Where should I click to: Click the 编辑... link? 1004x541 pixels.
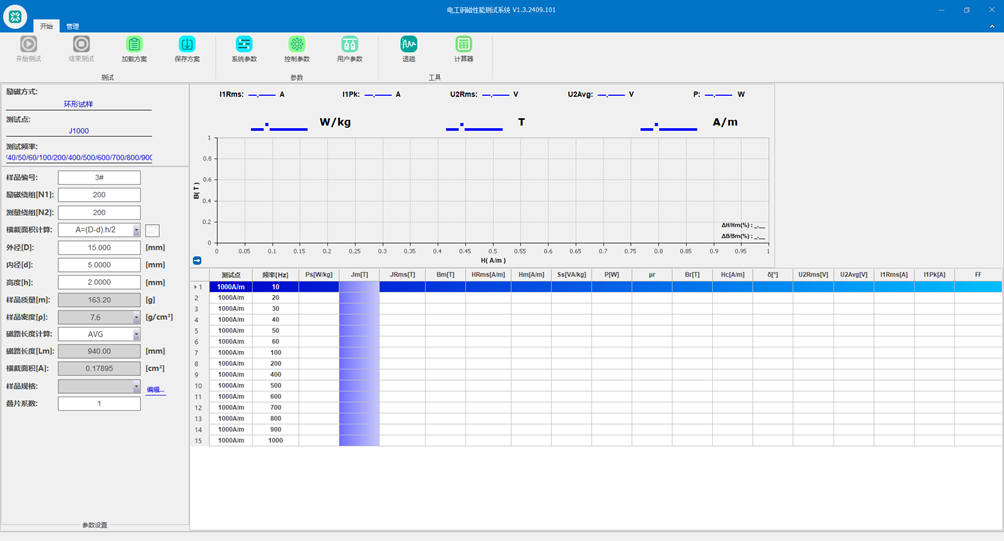coord(156,389)
